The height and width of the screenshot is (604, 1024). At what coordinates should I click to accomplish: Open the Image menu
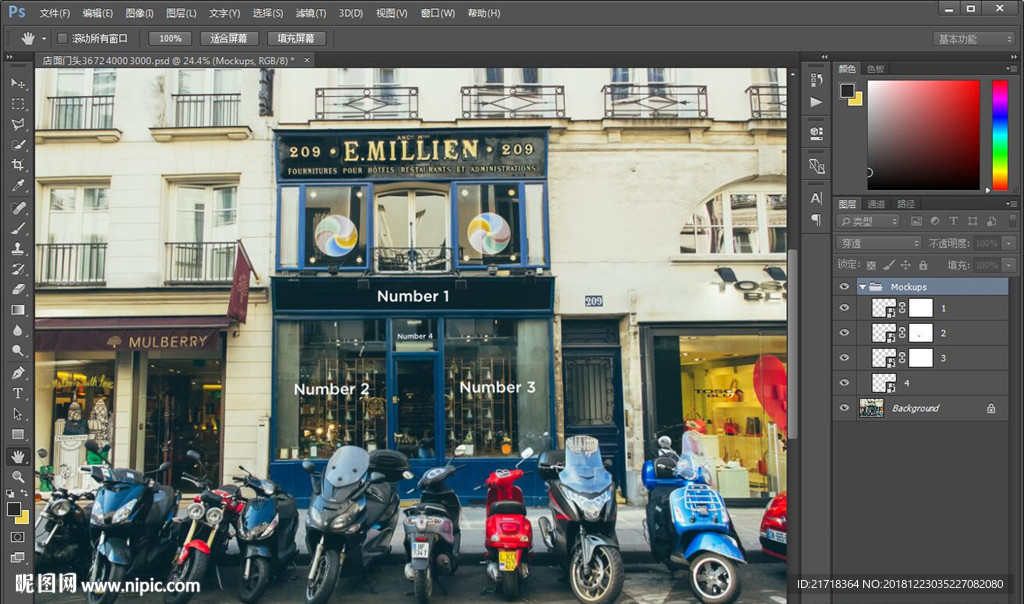point(139,13)
